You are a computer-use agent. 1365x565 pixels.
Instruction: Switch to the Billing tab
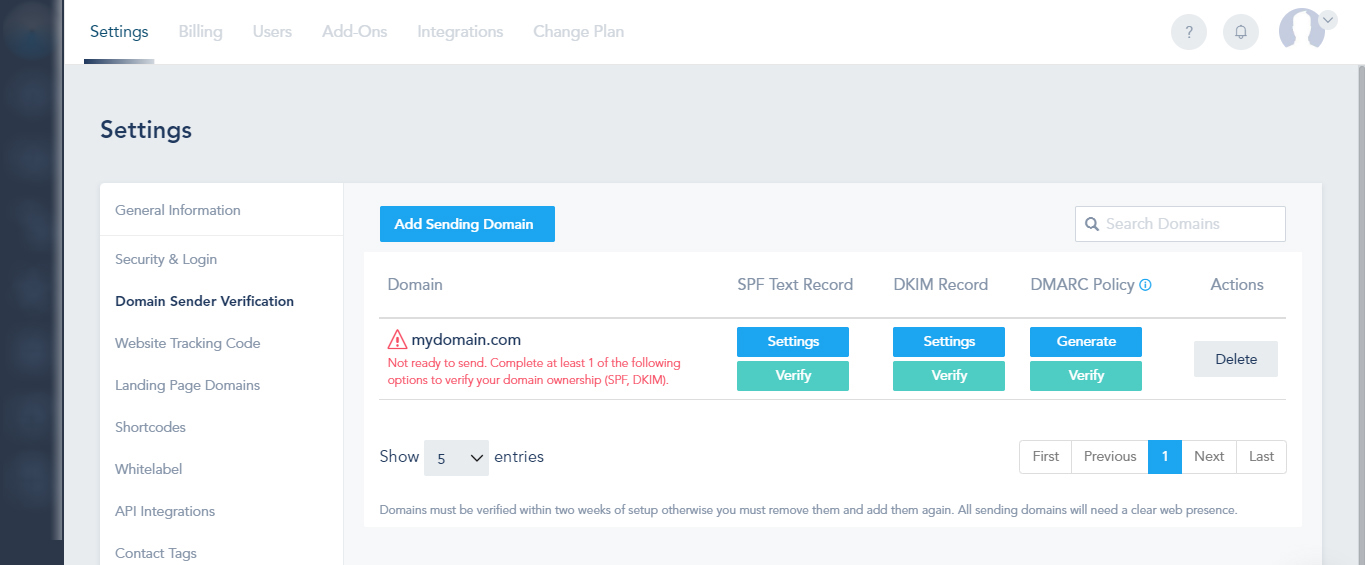click(x=200, y=32)
